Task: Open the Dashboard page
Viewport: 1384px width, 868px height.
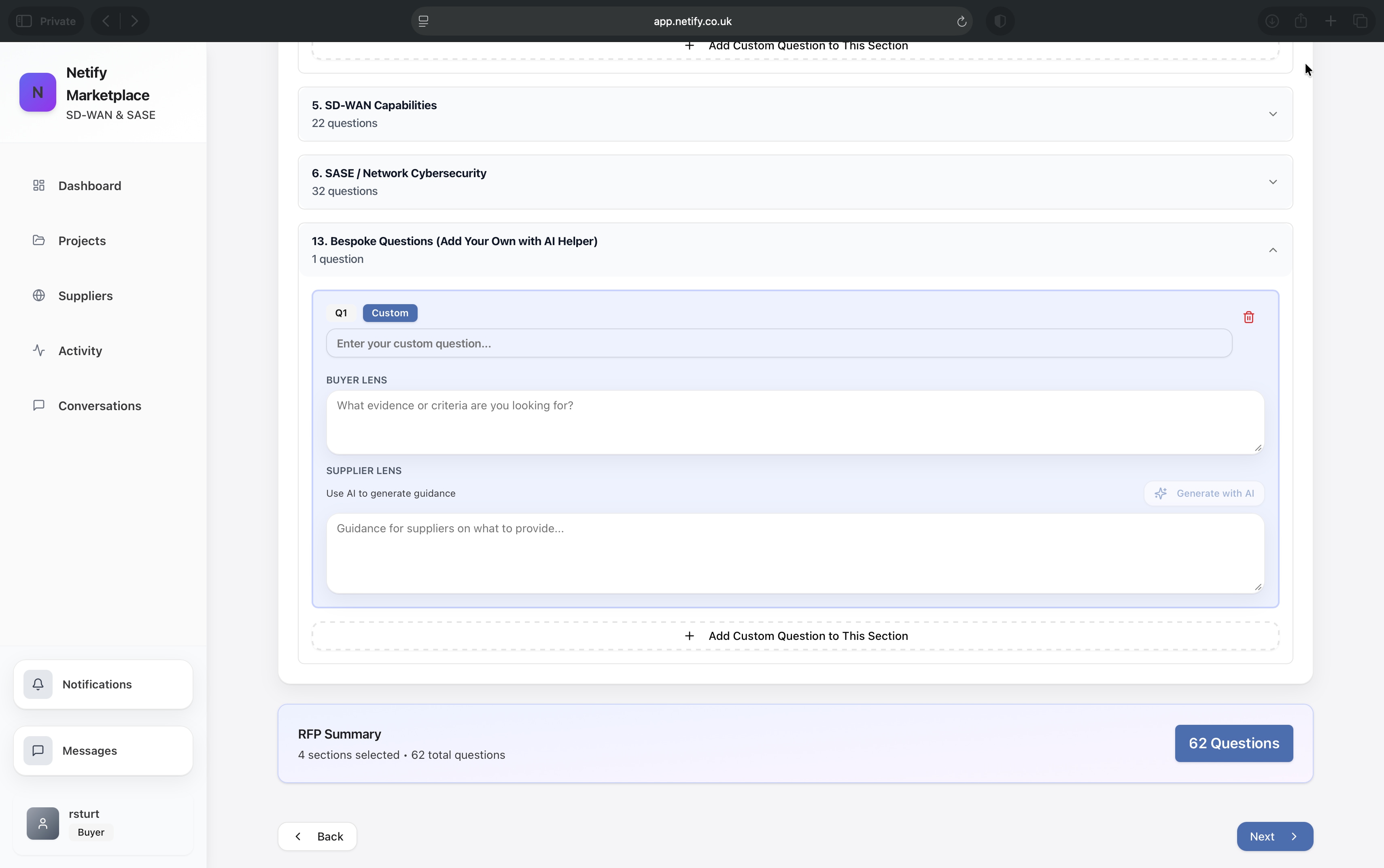Action: click(89, 185)
